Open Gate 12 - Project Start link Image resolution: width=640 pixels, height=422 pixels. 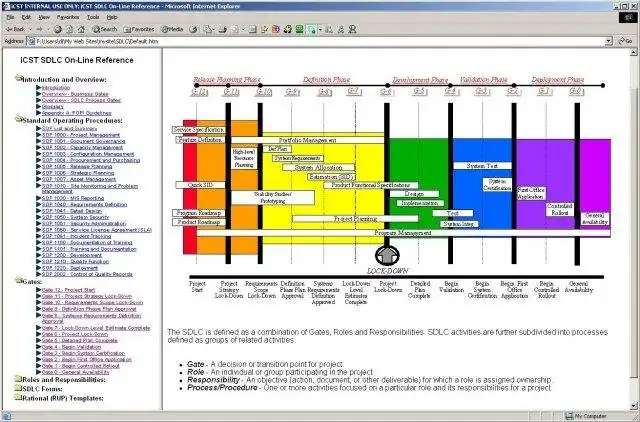click(69, 290)
